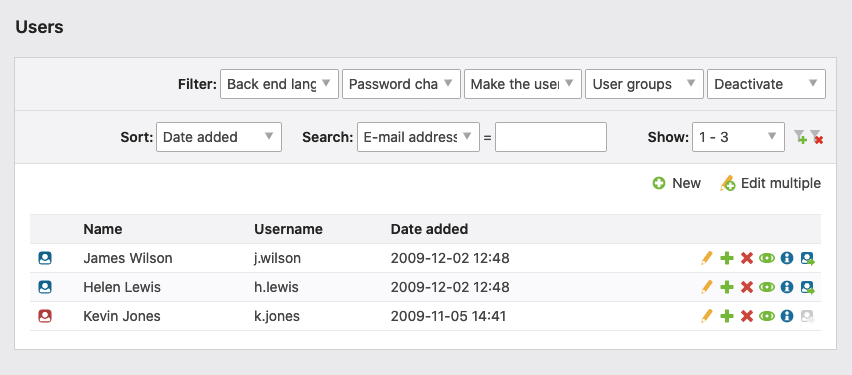
Task: Open the Password change filter dropdown
Action: click(x=401, y=84)
